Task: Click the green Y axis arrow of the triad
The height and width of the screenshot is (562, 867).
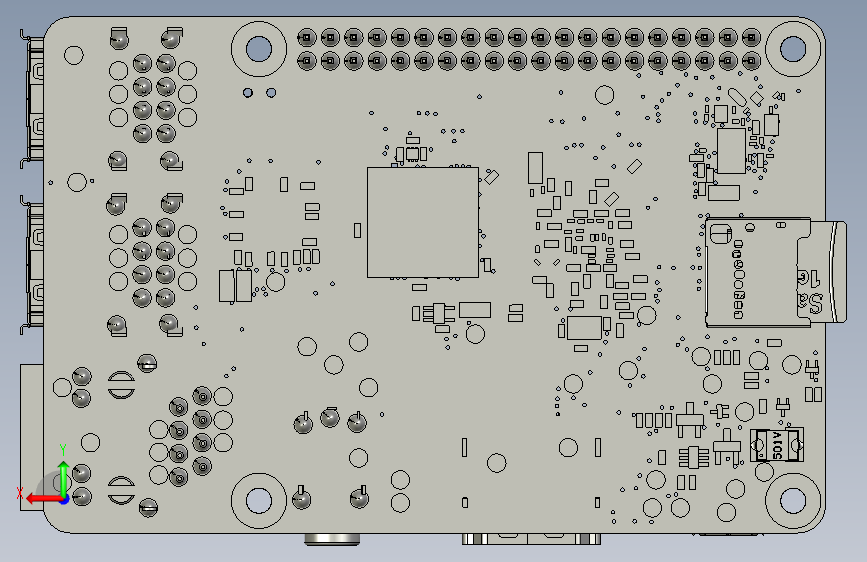Action: click(x=64, y=477)
